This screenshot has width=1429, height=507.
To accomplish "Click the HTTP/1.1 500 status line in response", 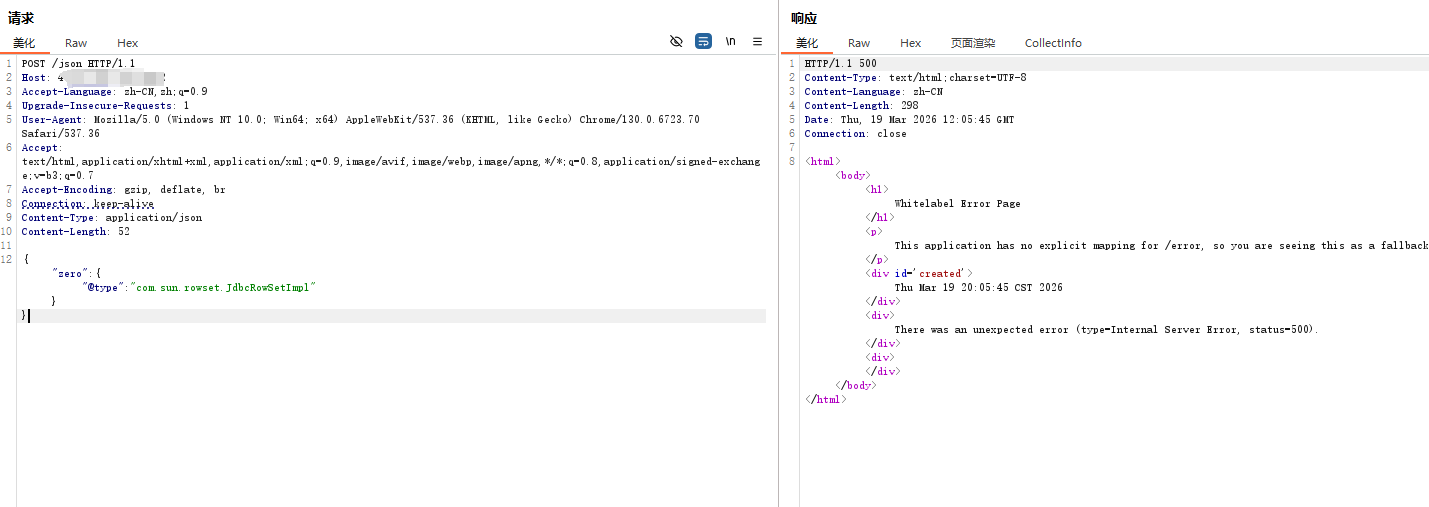I will pos(840,63).
